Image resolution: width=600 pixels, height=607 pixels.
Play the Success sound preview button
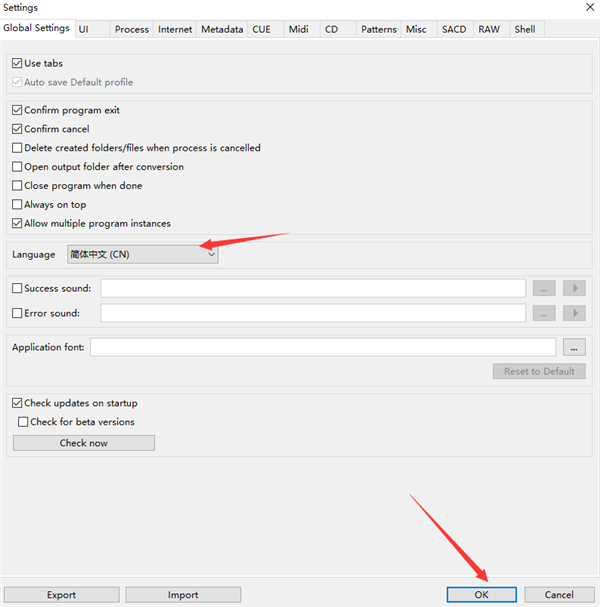pos(574,289)
